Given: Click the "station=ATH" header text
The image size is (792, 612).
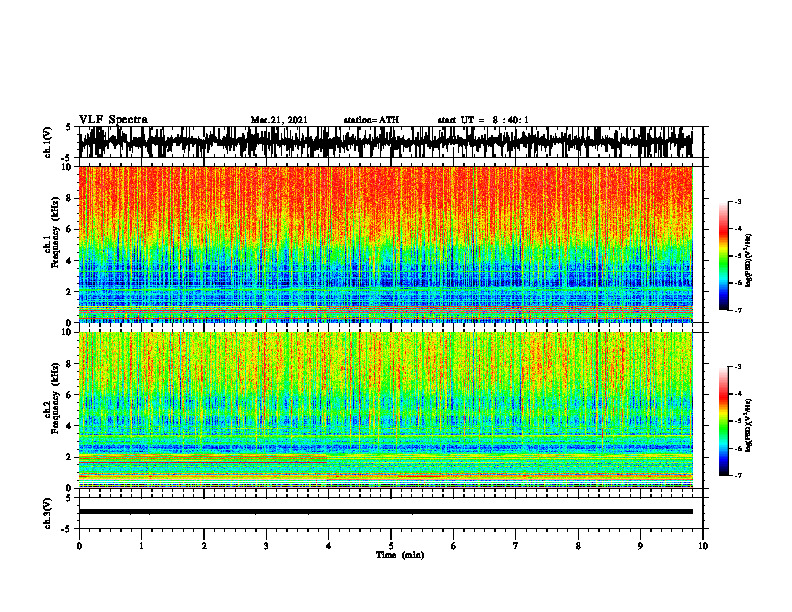Looking at the screenshot, I should 371,120.
